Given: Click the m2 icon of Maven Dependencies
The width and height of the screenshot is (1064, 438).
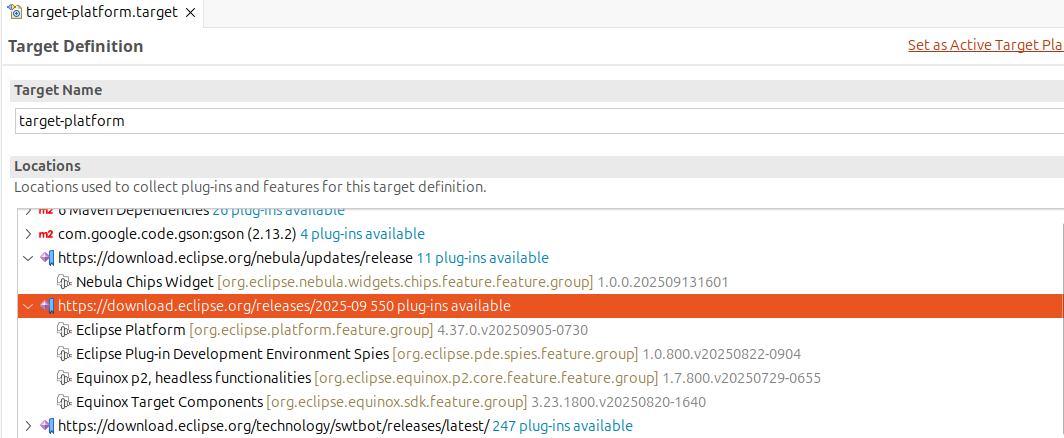Looking at the screenshot, I should point(46,211).
